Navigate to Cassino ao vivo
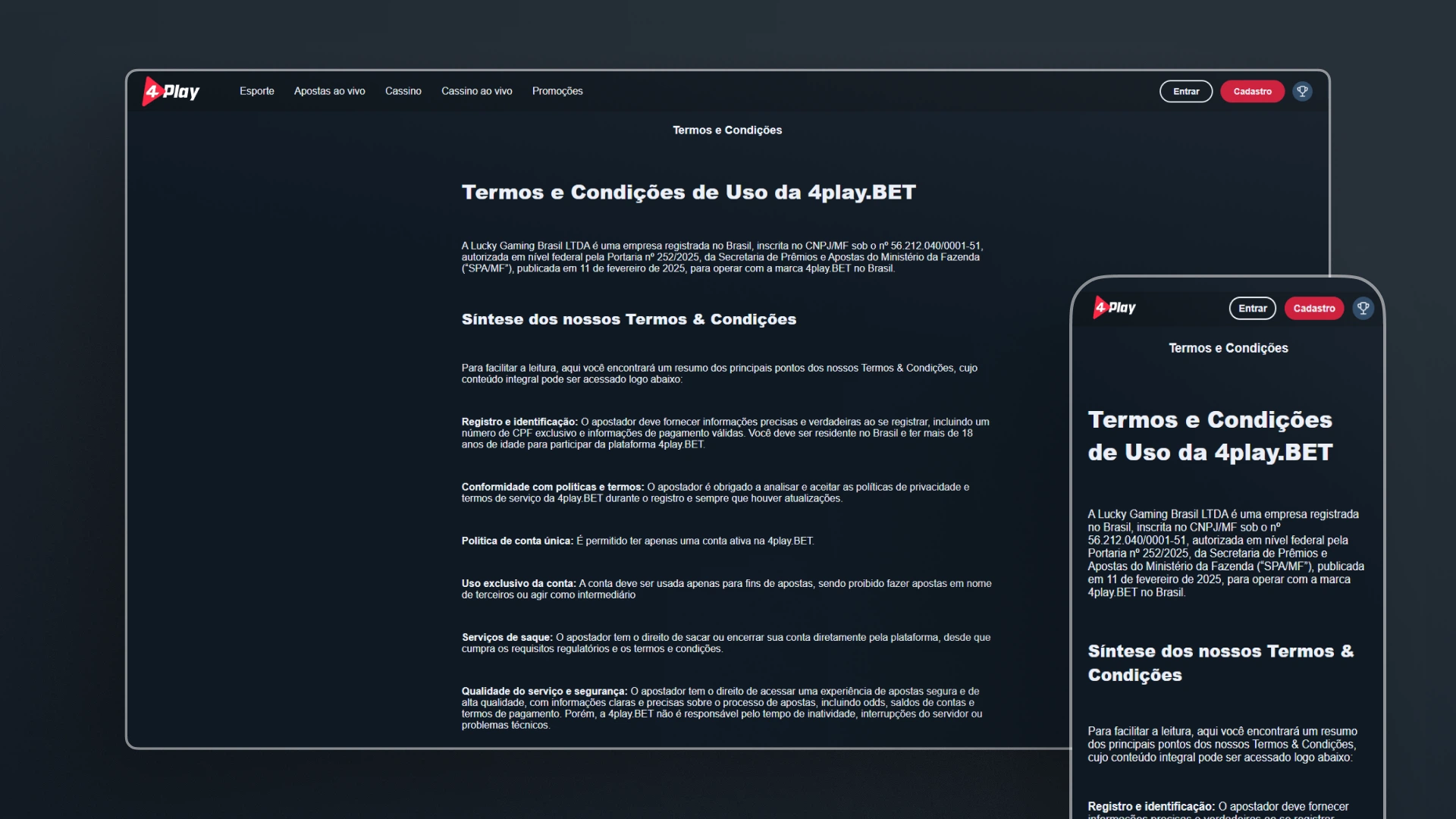The height and width of the screenshot is (819, 1456). 476,91
